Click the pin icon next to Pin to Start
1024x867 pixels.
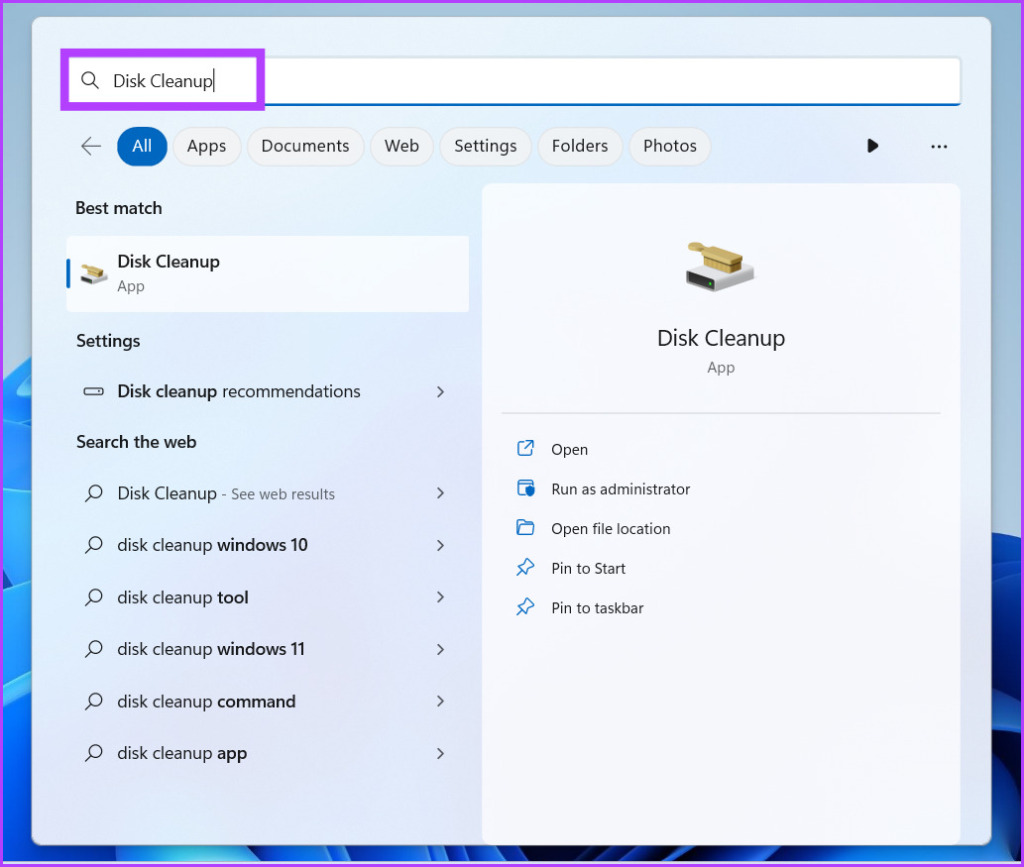(x=526, y=567)
